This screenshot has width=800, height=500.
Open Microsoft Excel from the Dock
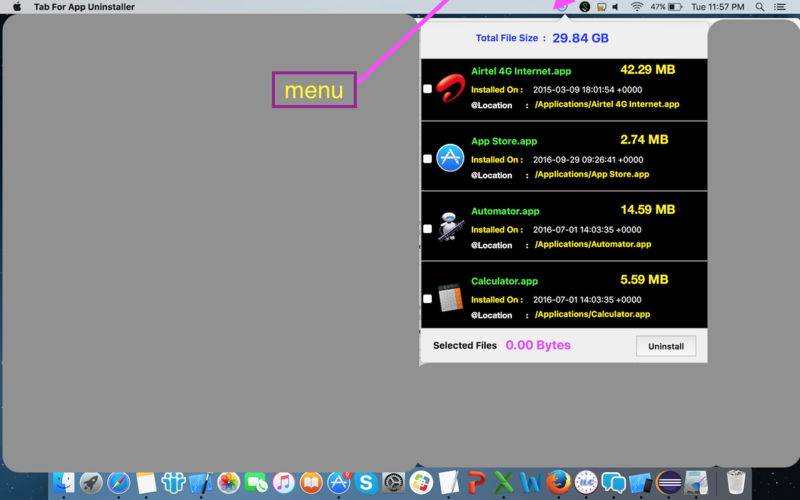tap(504, 482)
